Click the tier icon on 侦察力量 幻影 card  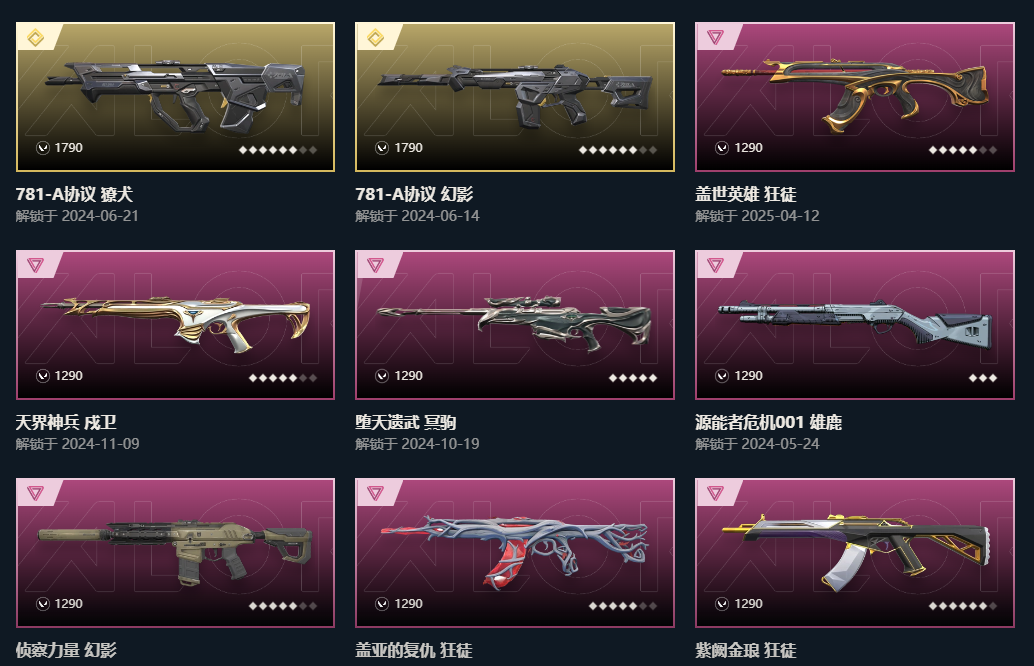tap(36, 493)
